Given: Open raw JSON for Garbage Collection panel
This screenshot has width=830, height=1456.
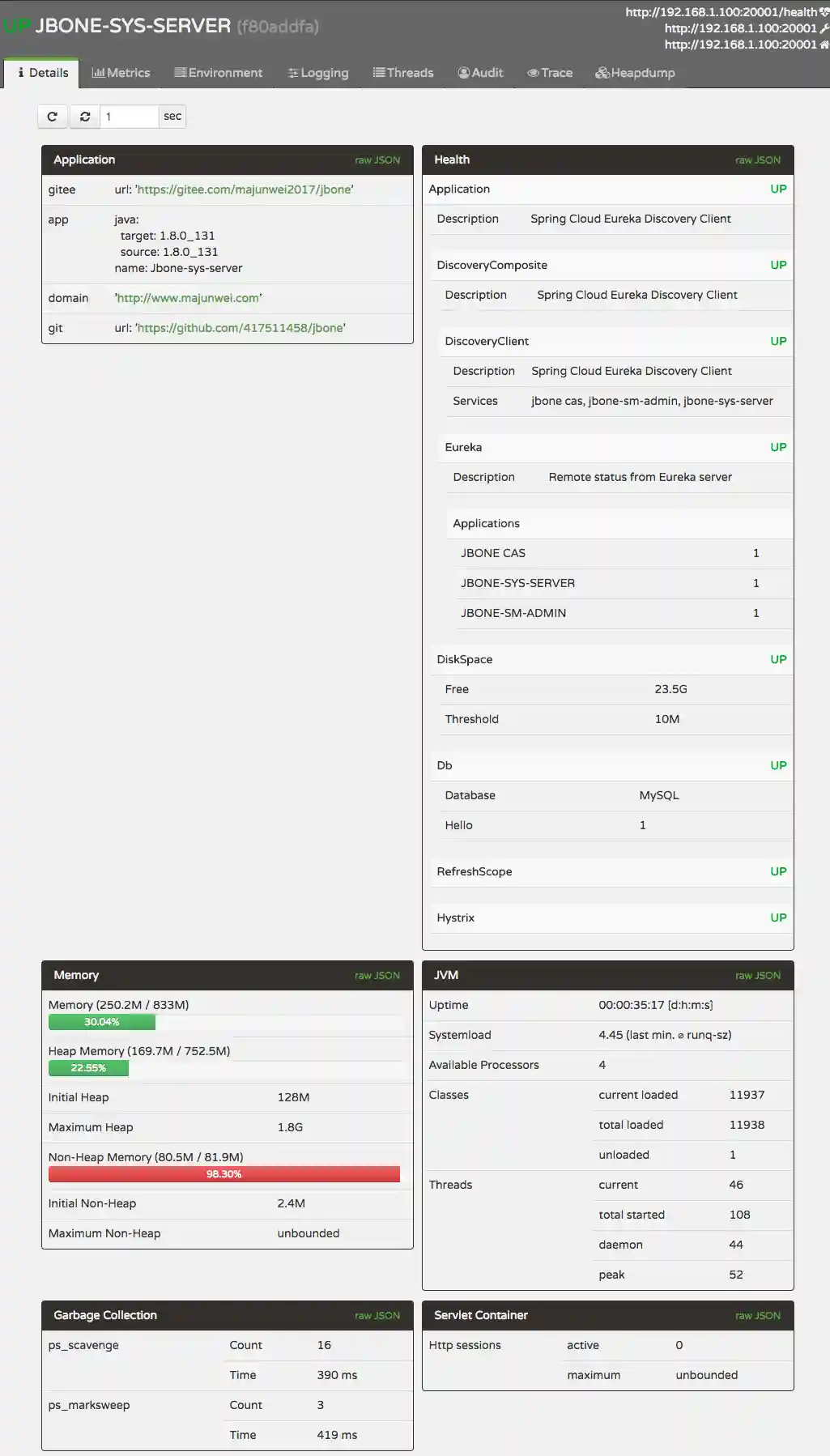Looking at the screenshot, I should [377, 1316].
